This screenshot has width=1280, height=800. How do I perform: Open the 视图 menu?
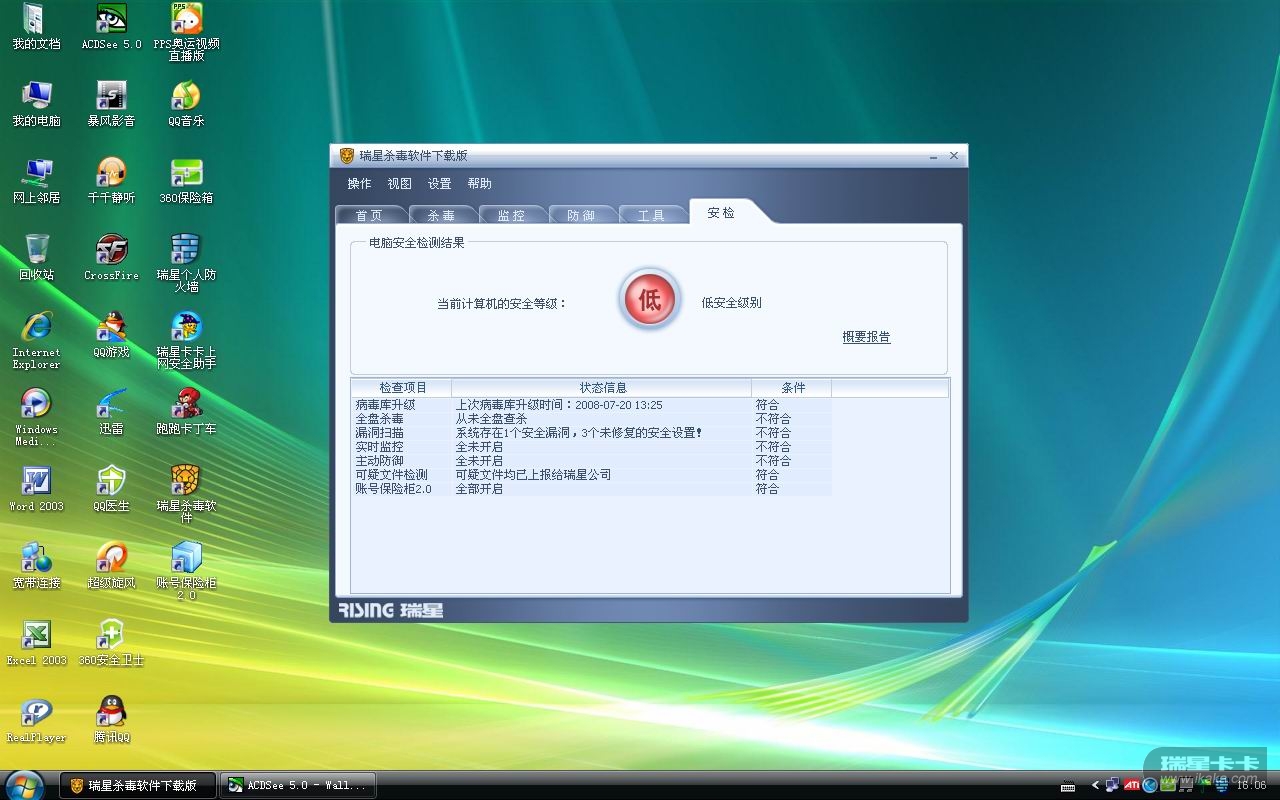click(x=399, y=184)
